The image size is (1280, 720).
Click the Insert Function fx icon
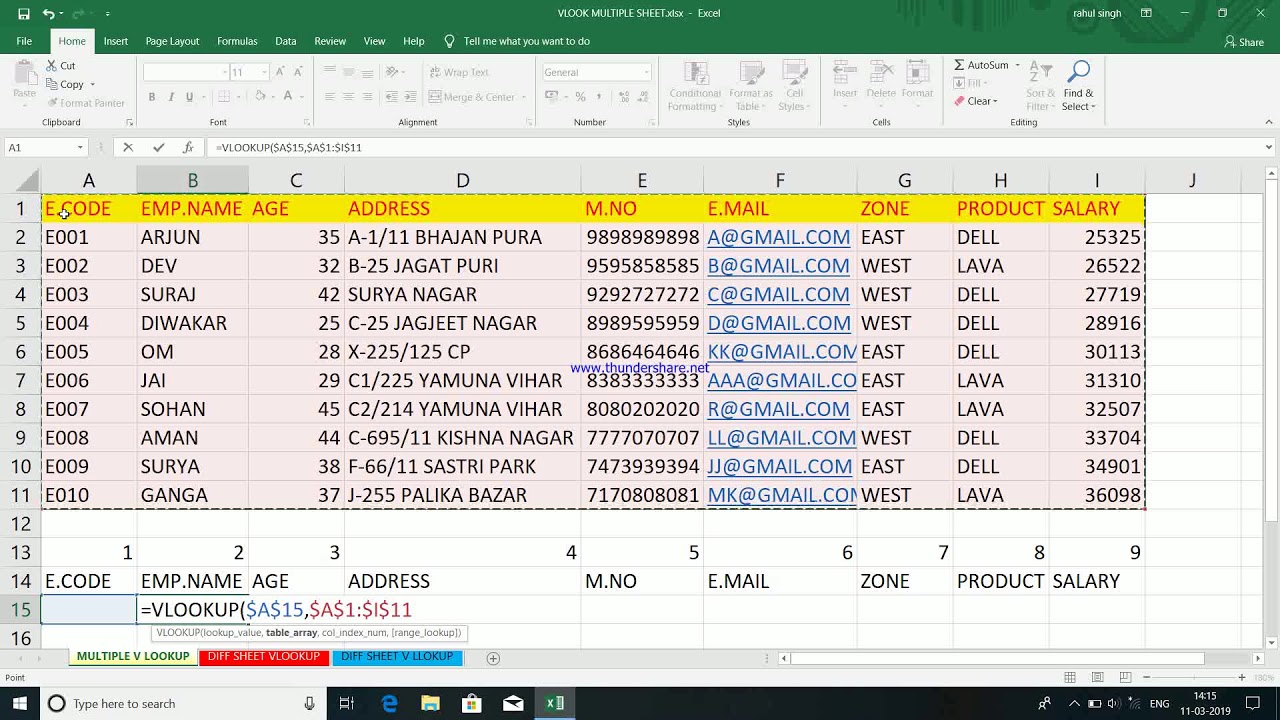click(x=188, y=147)
